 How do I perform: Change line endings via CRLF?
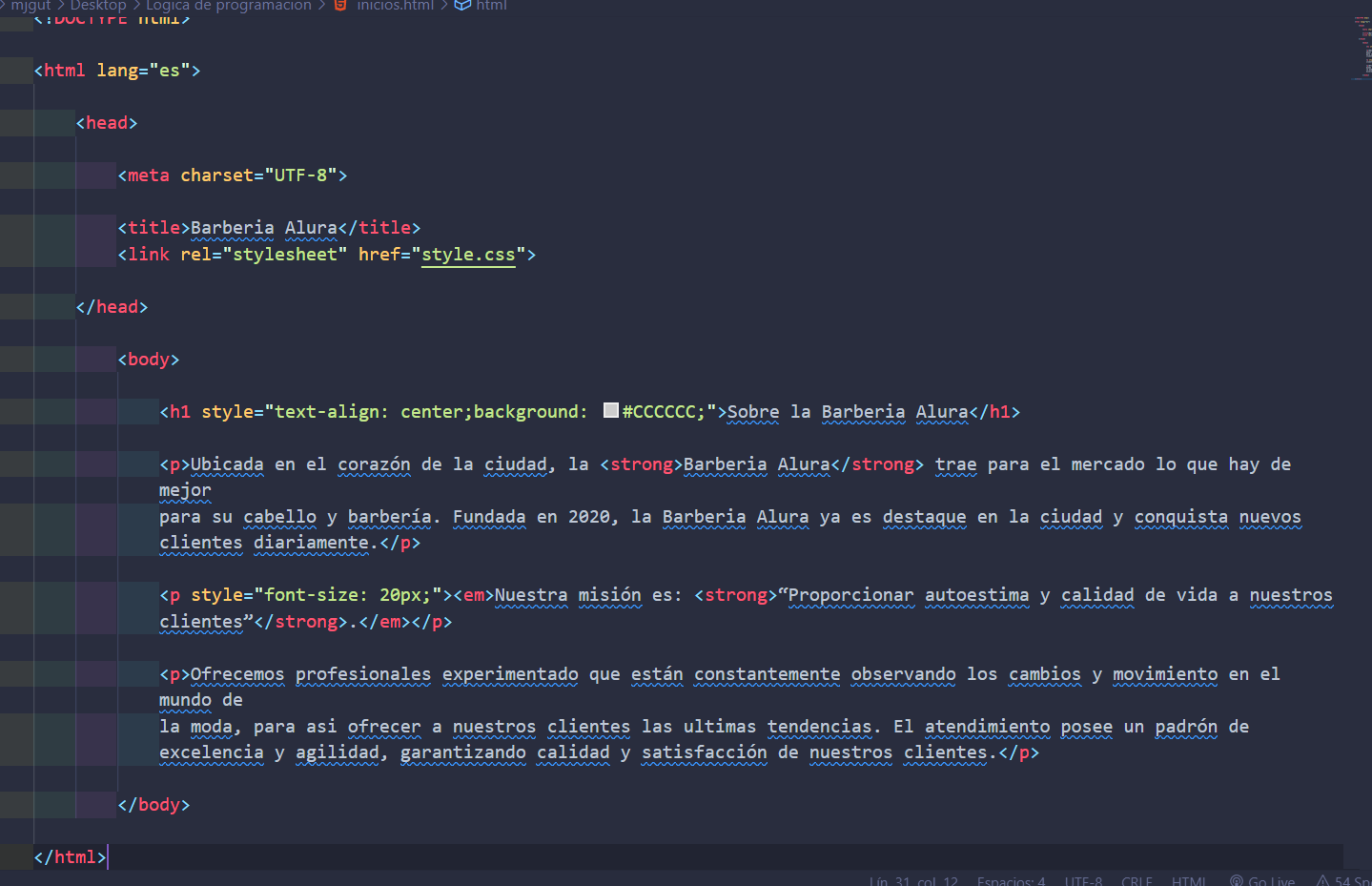click(x=1137, y=880)
